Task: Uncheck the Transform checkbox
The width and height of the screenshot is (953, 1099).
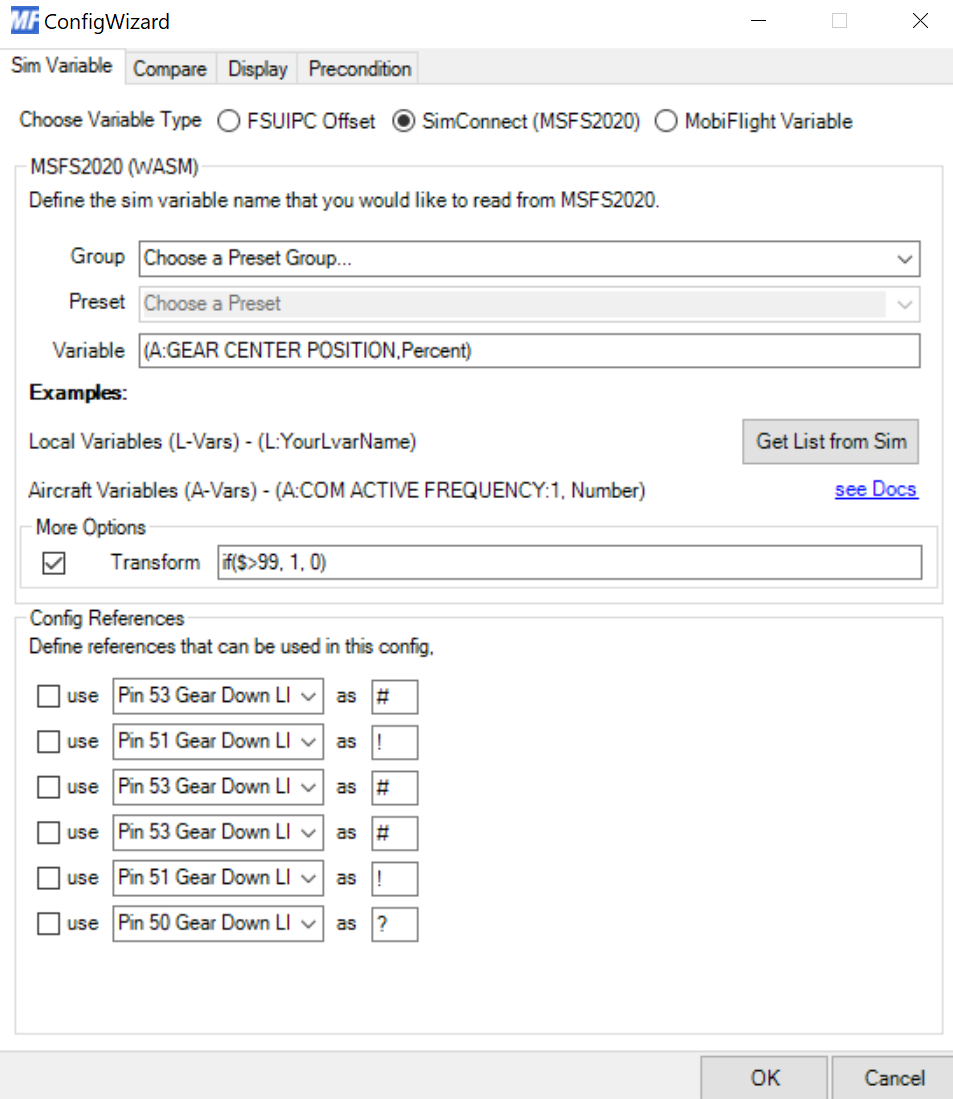Action: click(x=54, y=563)
